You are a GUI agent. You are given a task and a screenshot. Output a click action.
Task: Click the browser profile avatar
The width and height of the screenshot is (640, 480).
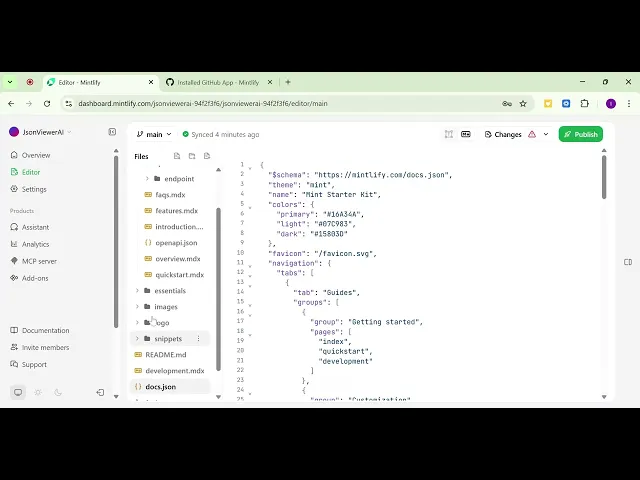pos(611,104)
